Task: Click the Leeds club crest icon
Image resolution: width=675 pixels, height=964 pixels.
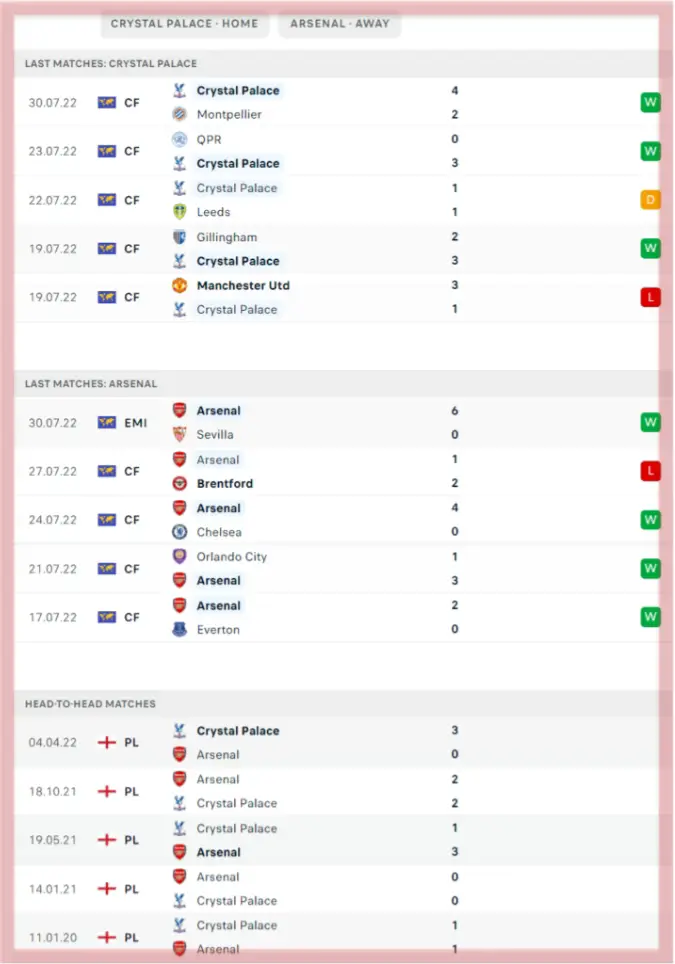Action: (x=180, y=212)
